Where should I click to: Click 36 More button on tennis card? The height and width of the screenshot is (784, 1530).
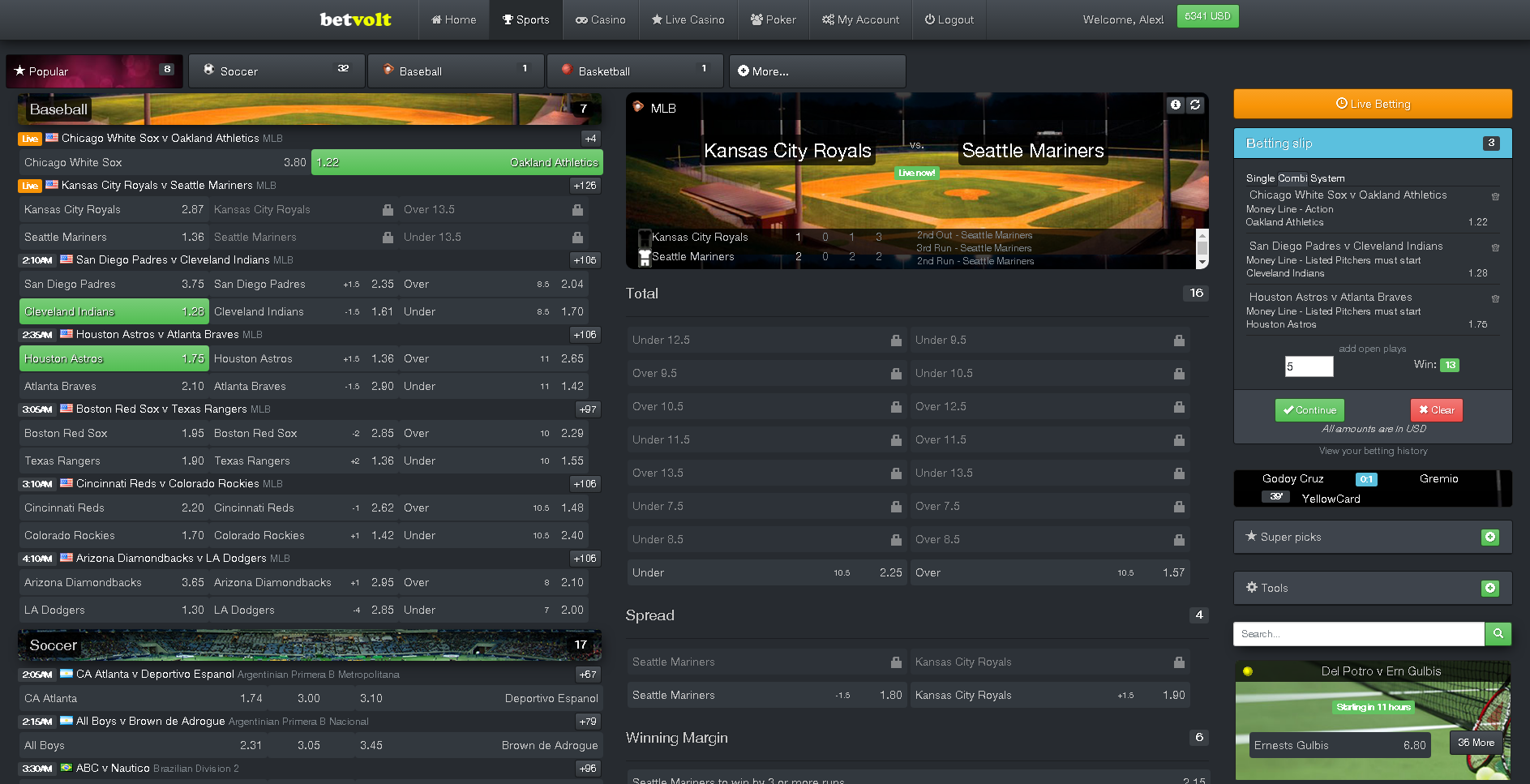tap(1476, 743)
